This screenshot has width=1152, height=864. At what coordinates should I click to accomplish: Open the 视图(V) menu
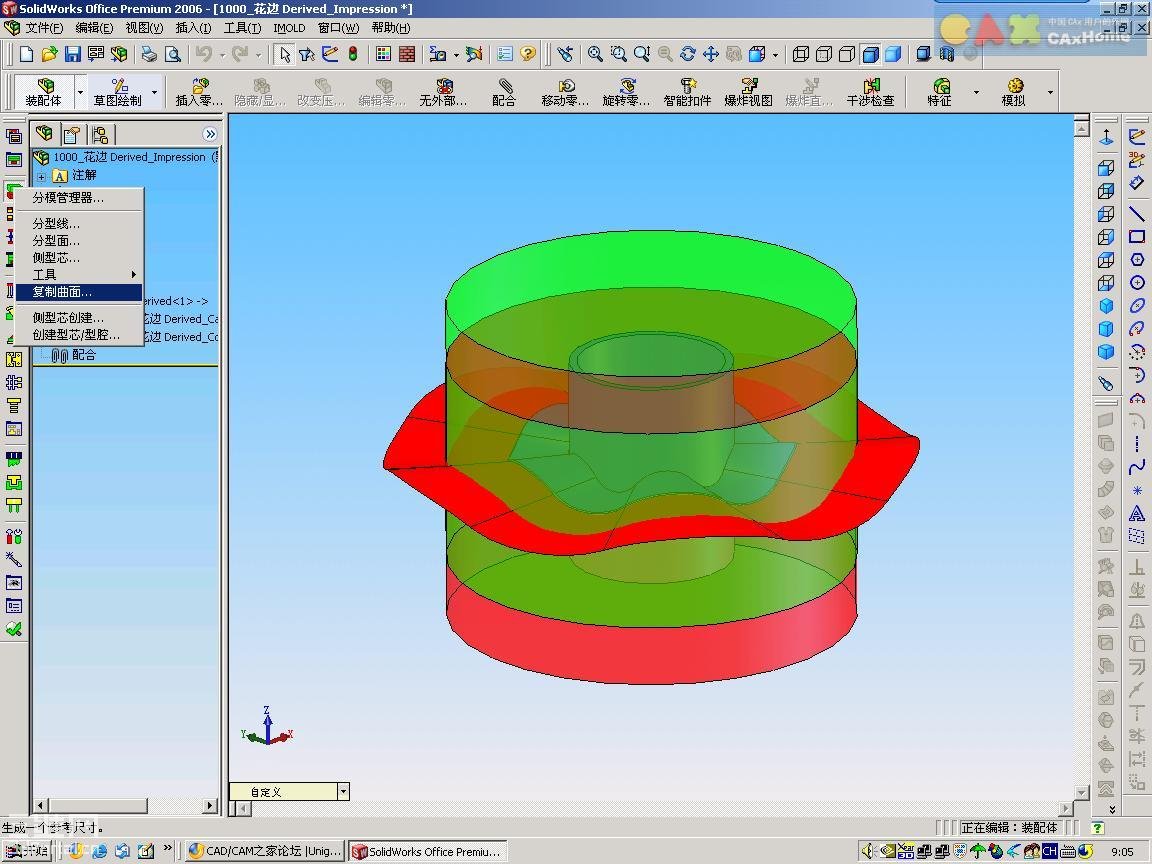click(x=144, y=28)
